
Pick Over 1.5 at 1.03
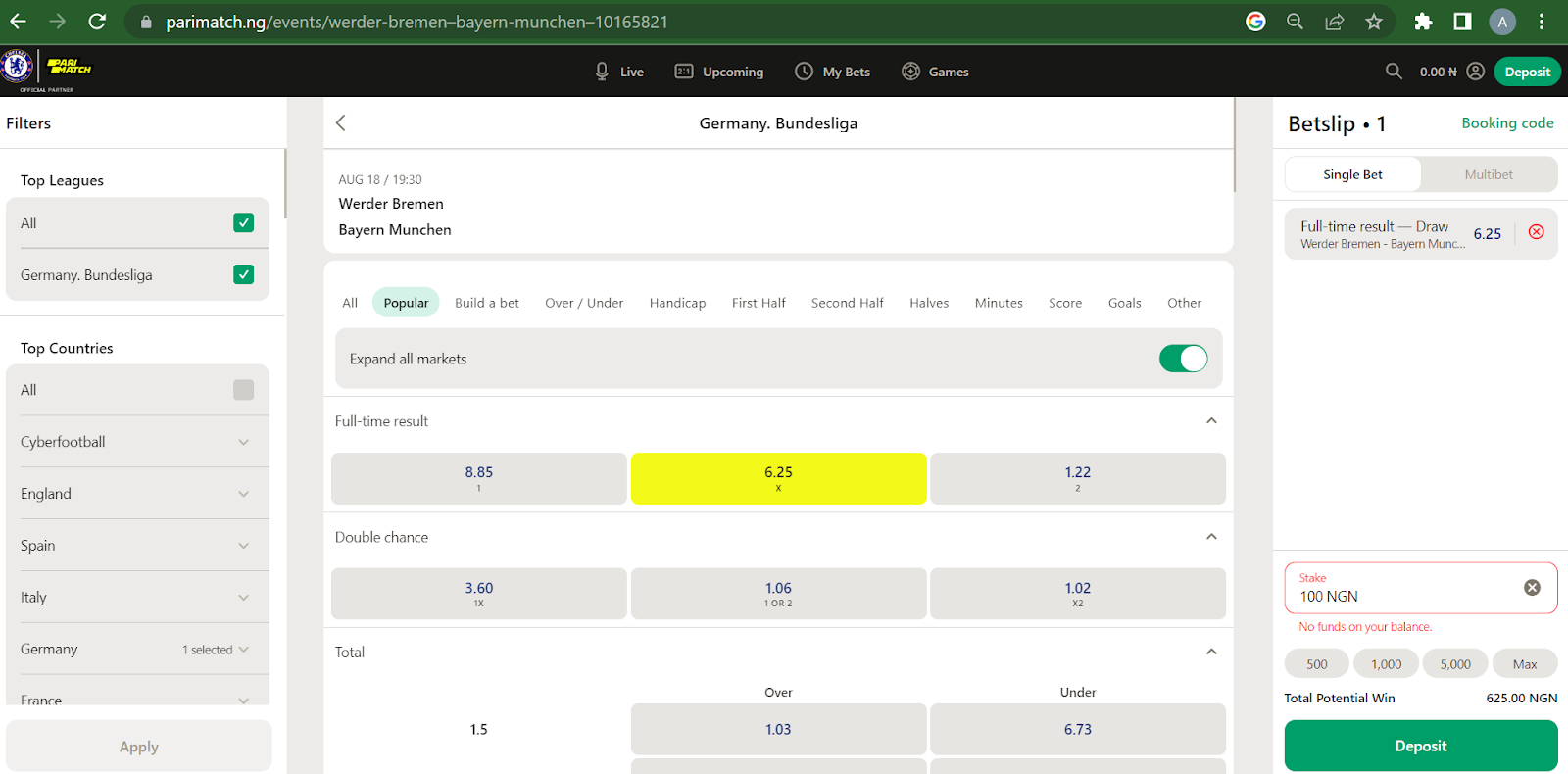(778, 729)
